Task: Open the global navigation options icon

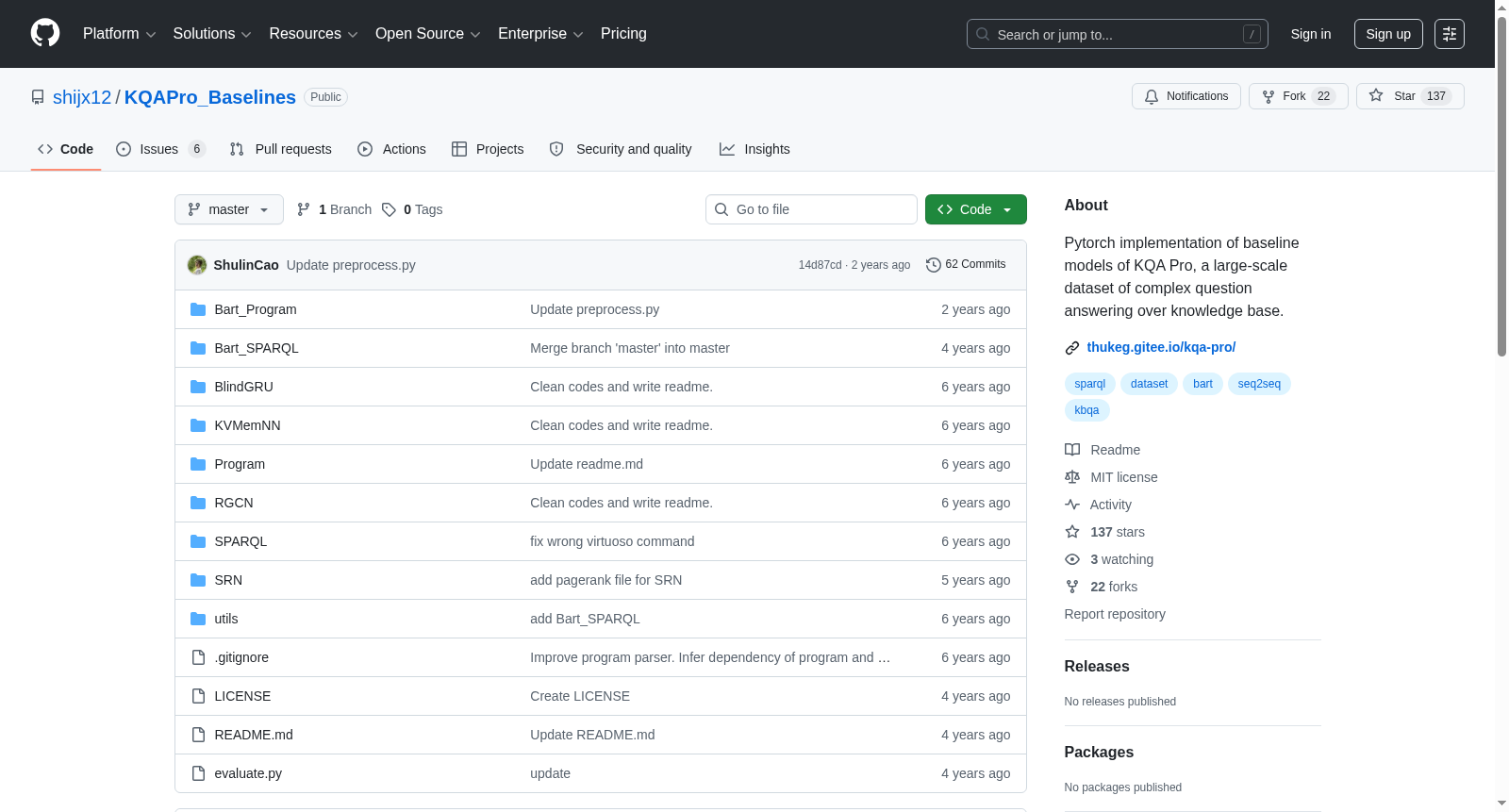Action: pyautogui.click(x=1450, y=34)
